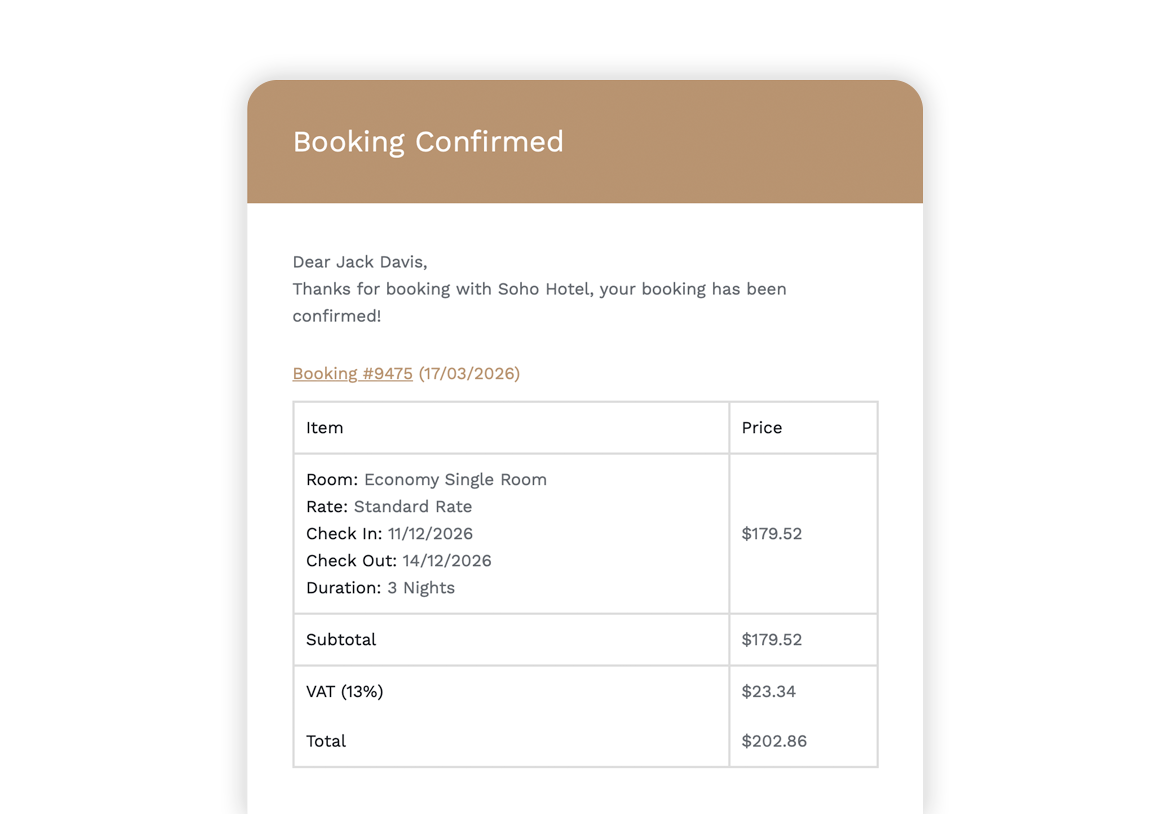Click the Item column header
Viewport: 1170px width, 814px height.
tap(324, 427)
